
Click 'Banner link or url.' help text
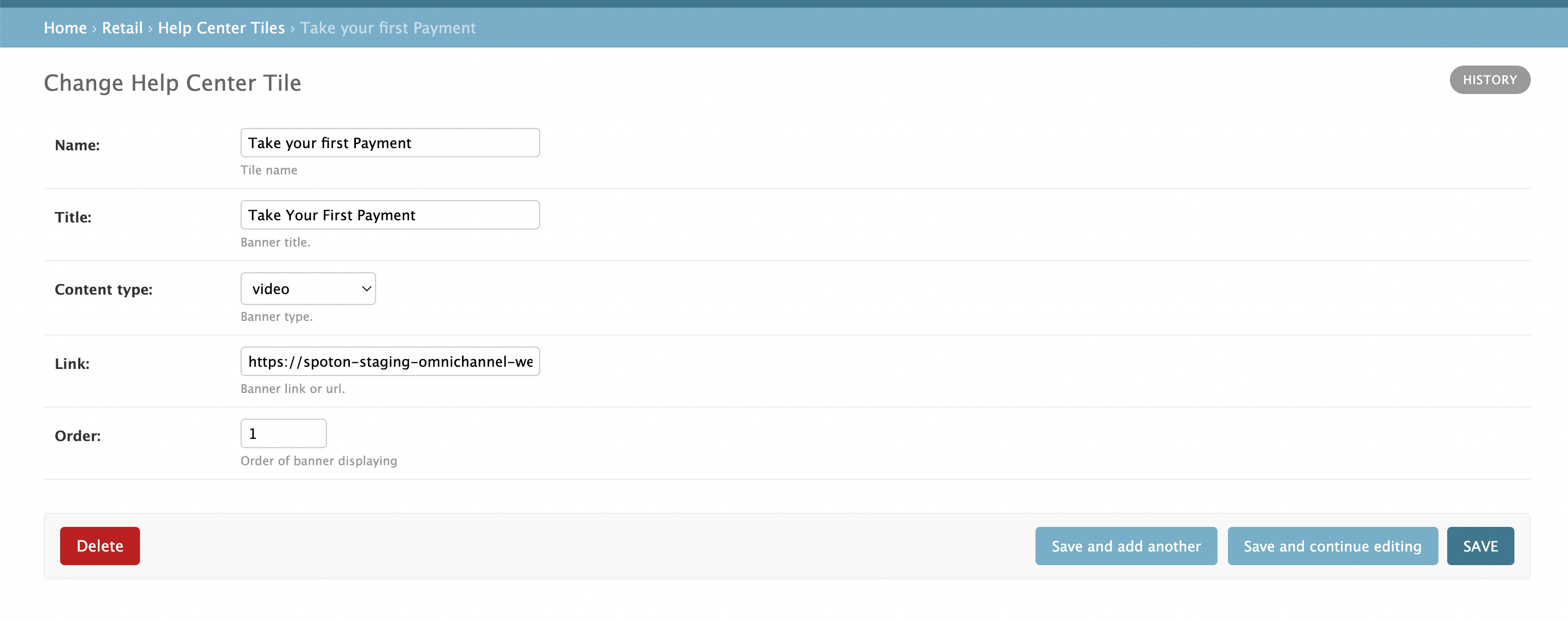click(293, 388)
